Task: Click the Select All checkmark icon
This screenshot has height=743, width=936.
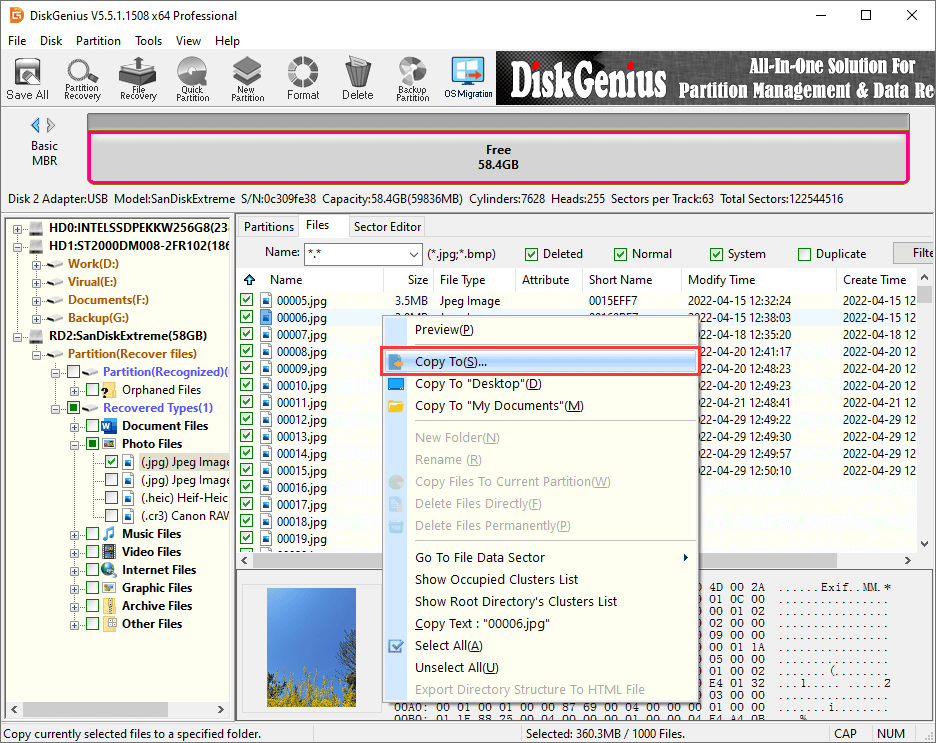Action: (396, 646)
